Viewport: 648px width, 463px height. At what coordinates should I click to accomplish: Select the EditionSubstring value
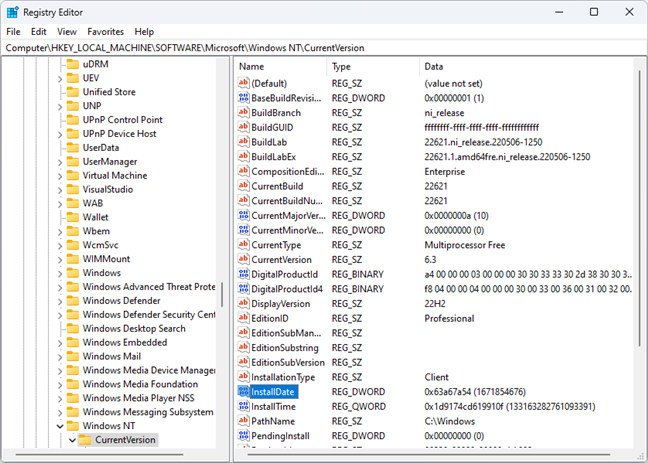285,348
